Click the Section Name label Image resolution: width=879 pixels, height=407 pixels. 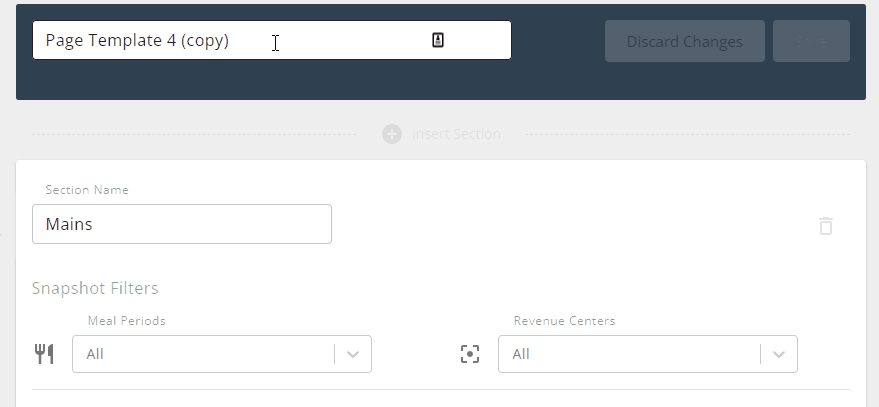[87, 190]
